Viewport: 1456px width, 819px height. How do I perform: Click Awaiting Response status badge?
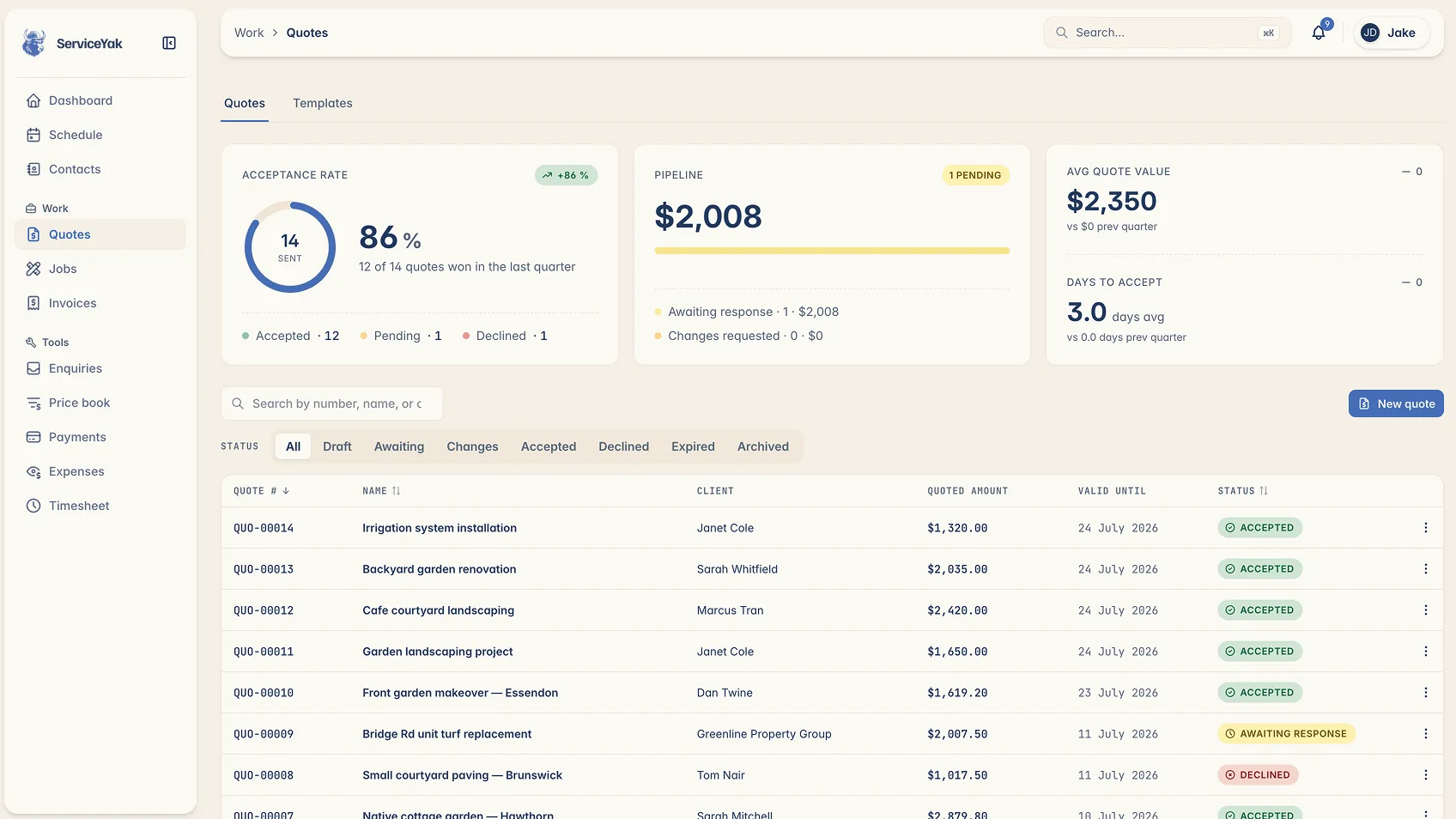[x=1286, y=734]
